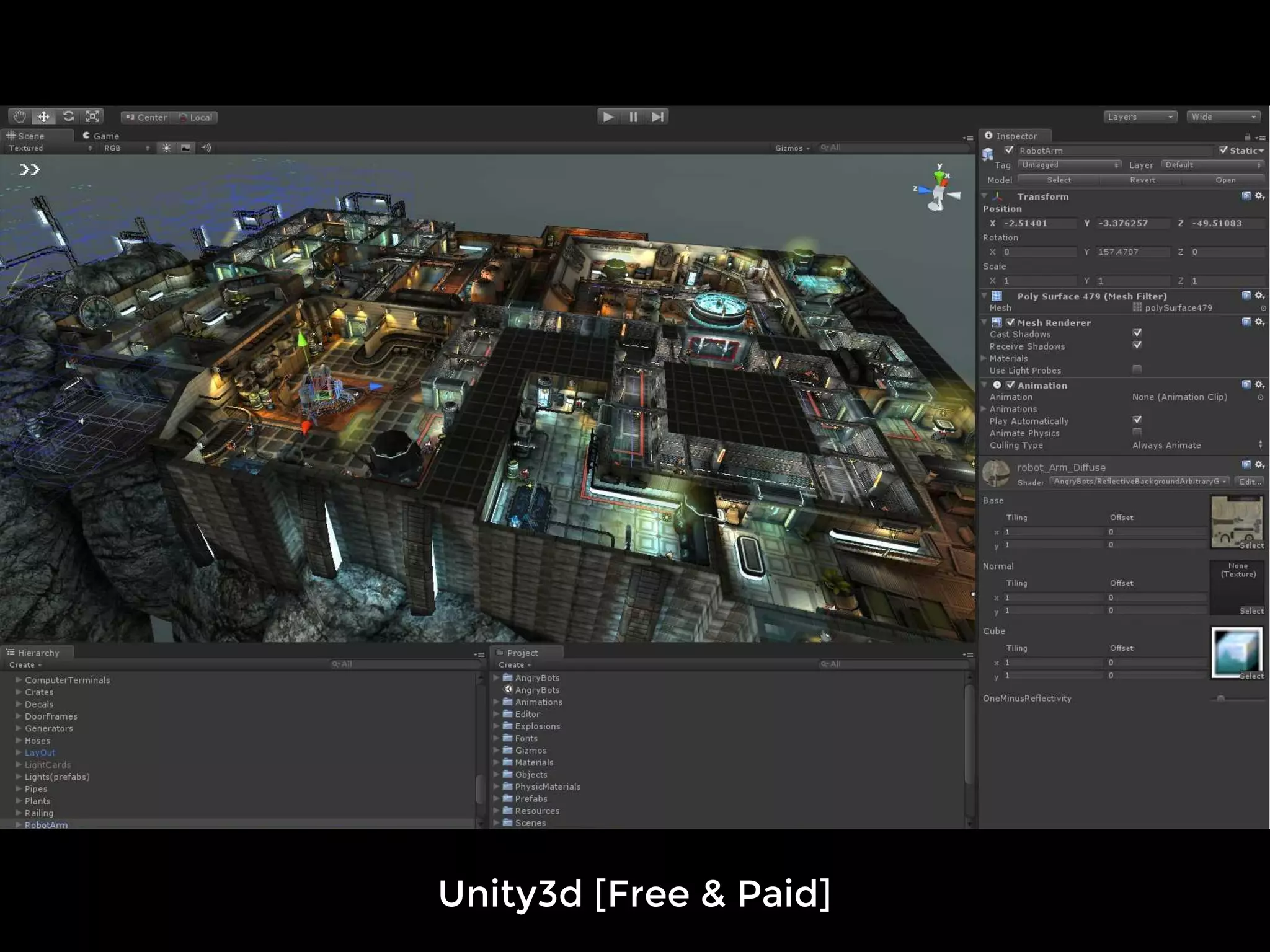Switch to the Game tab
The height and width of the screenshot is (952, 1270).
click(x=101, y=136)
